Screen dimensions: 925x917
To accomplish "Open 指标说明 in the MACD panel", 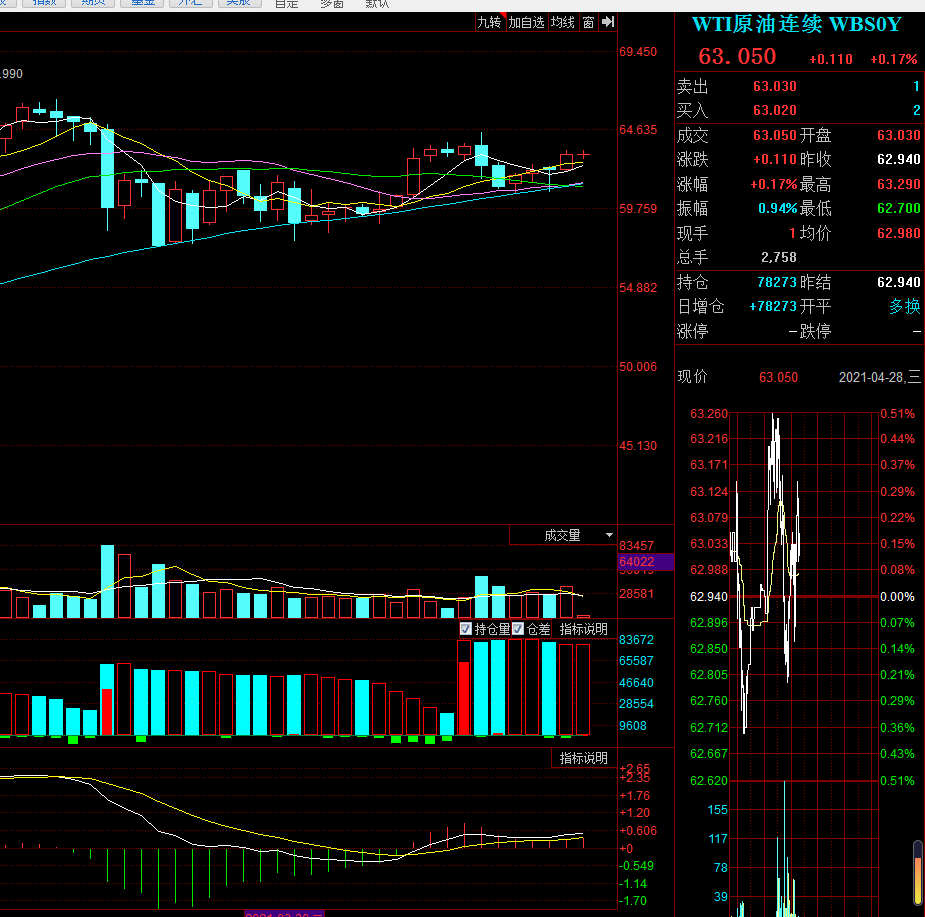I will (583, 758).
